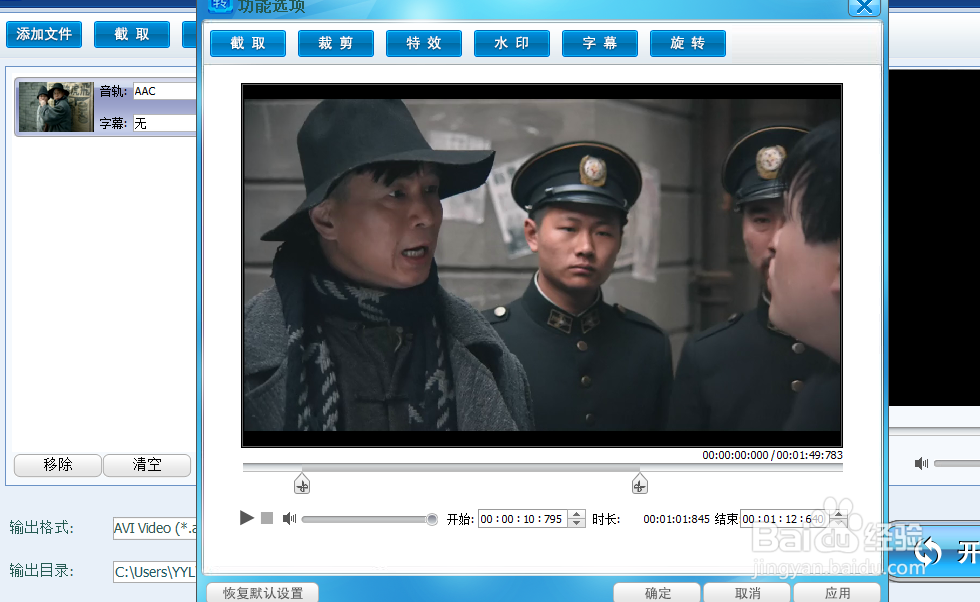This screenshot has height=602, width=980.
Task: Click the timecode 00:00:00:000 / 00:01:49:783
Action: 772,455
